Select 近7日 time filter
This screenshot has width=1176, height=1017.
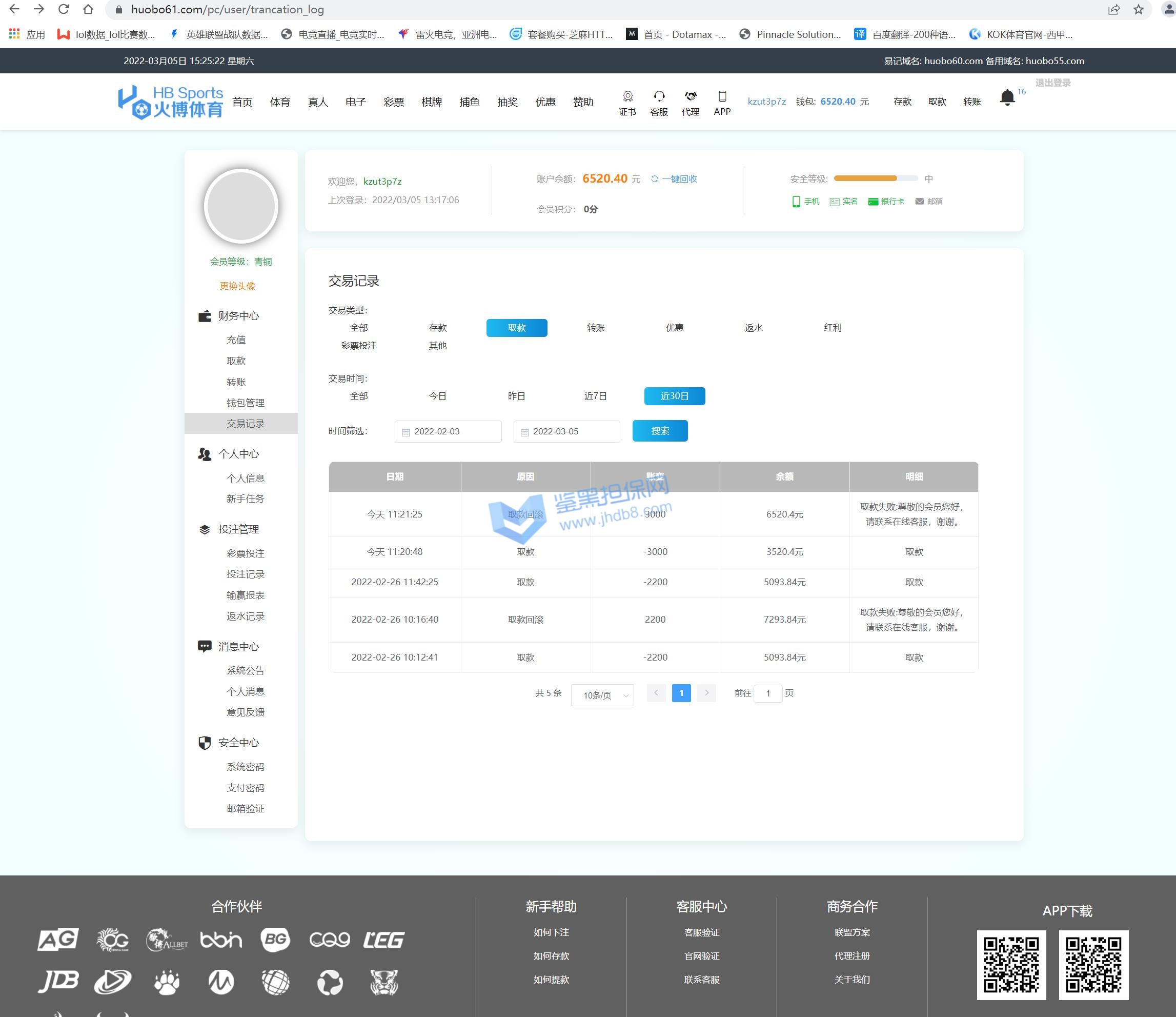tap(595, 396)
